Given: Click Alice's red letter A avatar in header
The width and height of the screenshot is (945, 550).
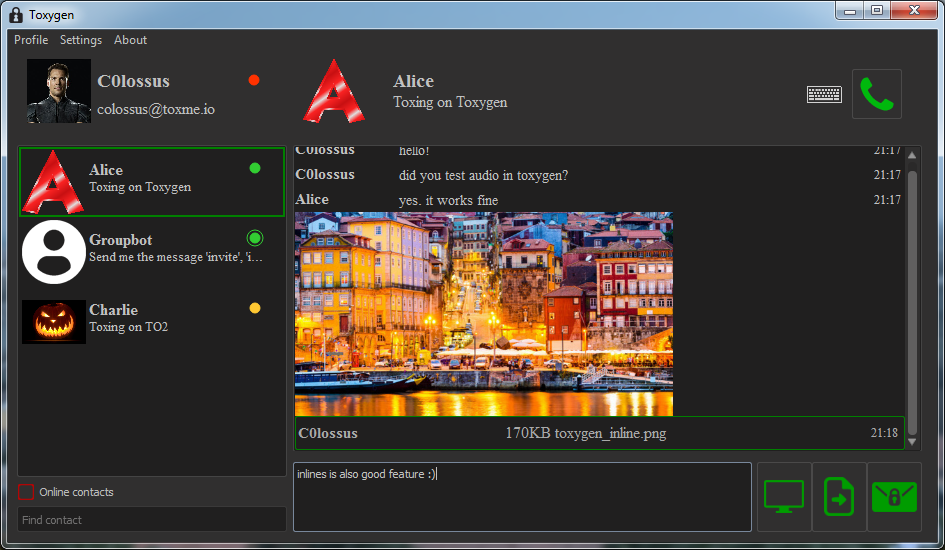Looking at the screenshot, I should [335, 92].
